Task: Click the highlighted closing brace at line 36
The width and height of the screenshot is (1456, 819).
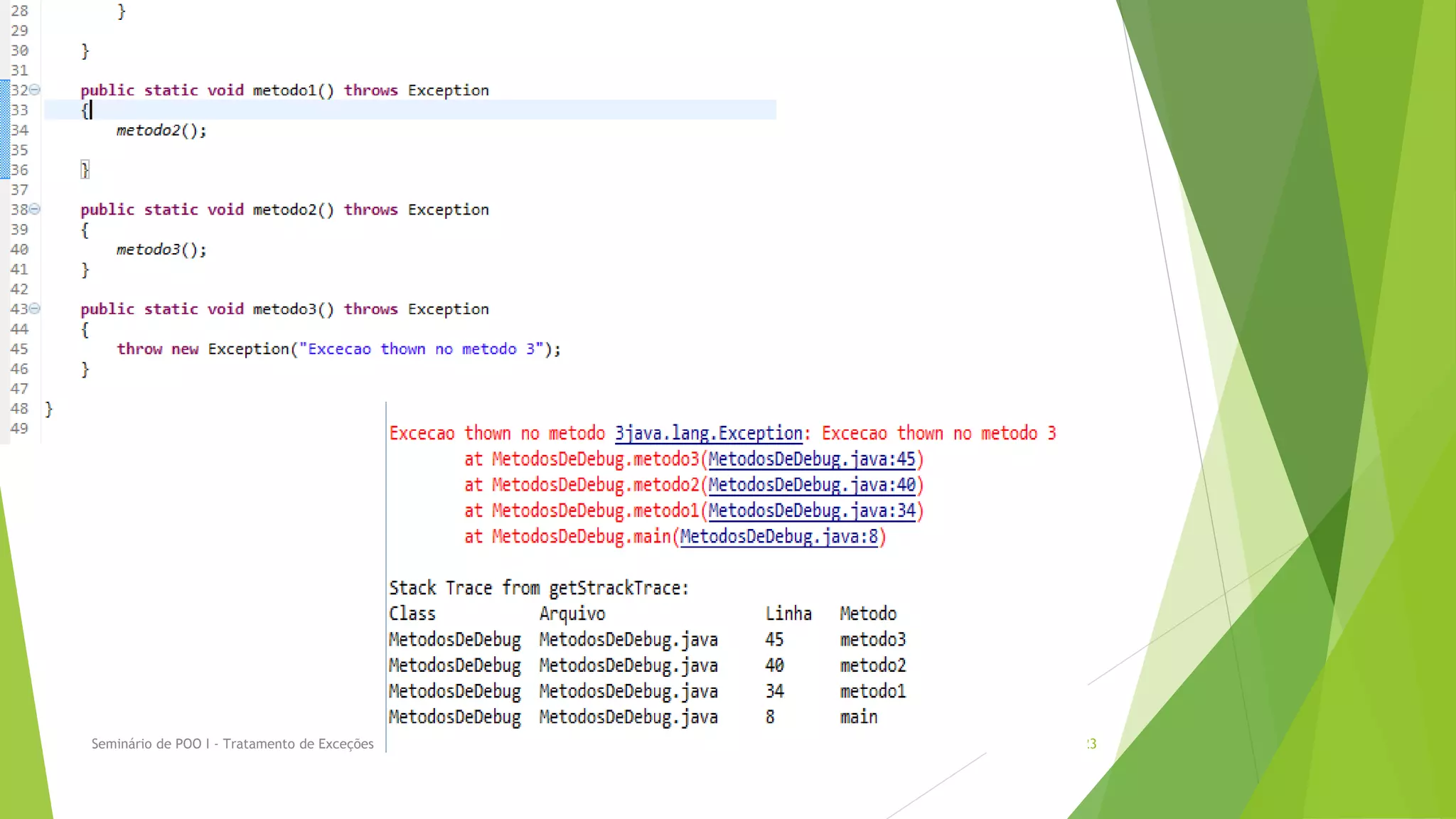Action: point(85,170)
